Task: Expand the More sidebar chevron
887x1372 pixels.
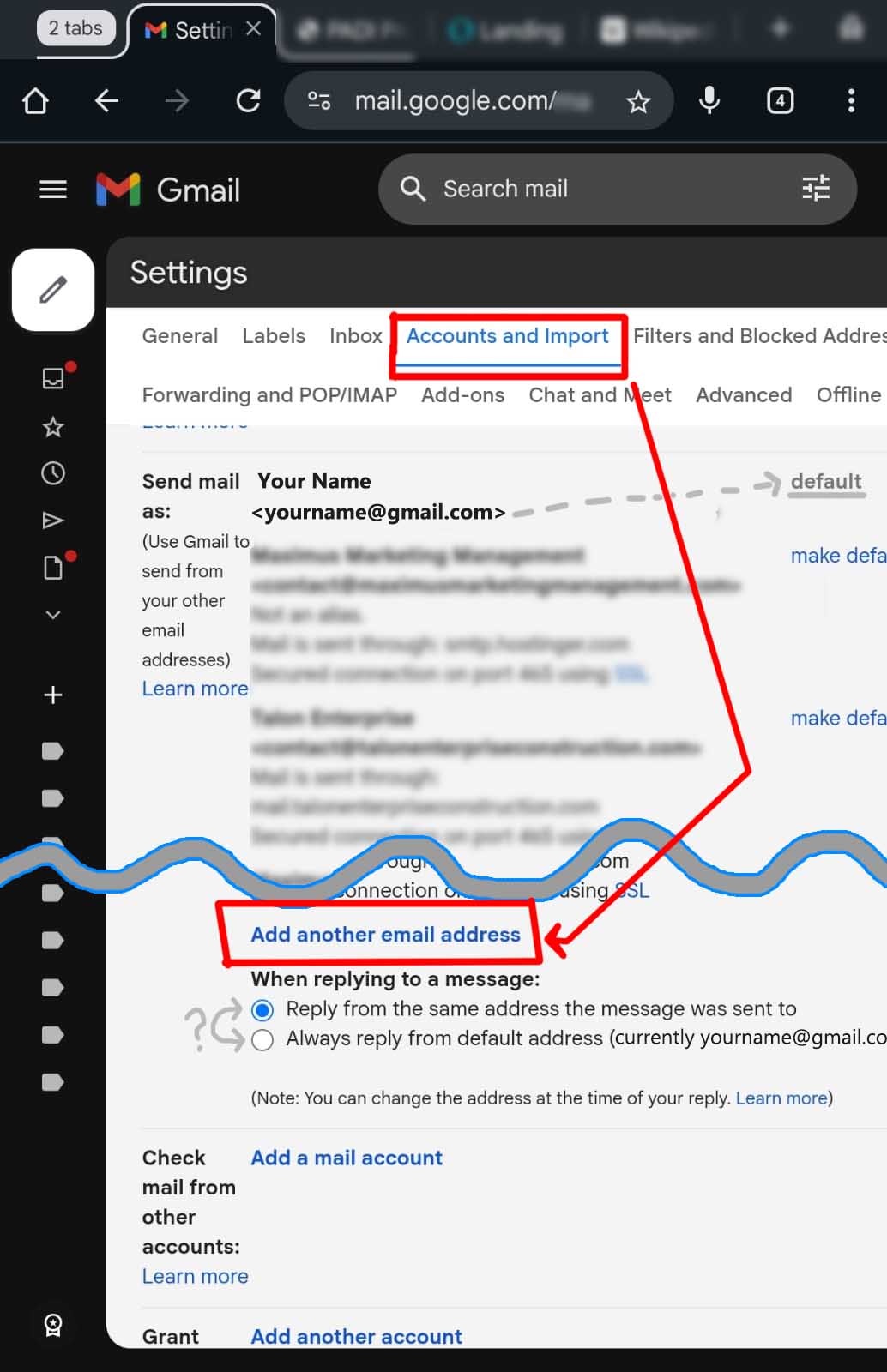Action: (53, 615)
